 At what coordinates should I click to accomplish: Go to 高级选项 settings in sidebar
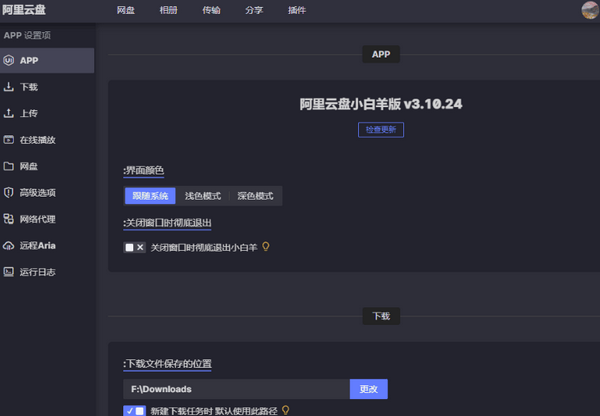coord(47,193)
